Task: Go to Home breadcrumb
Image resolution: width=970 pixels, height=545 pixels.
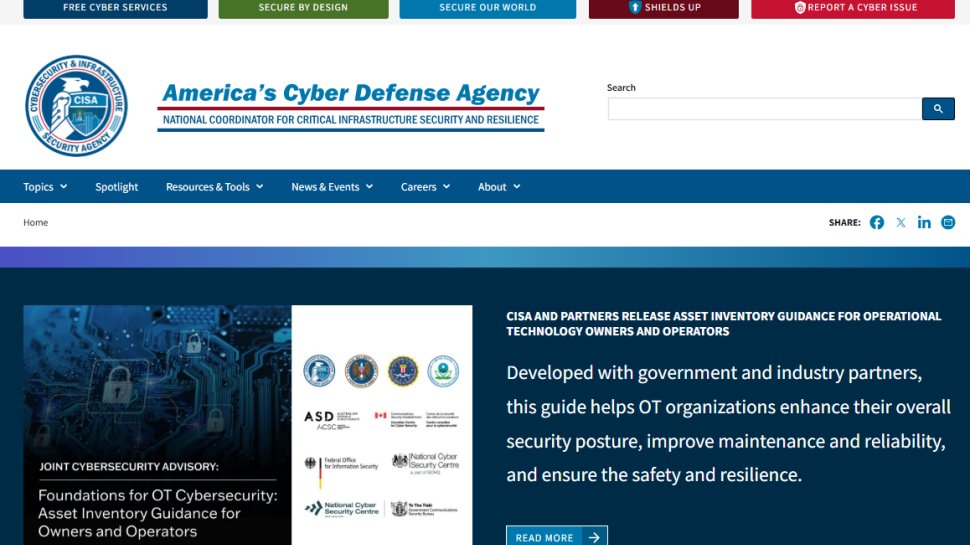Action: coord(35,223)
